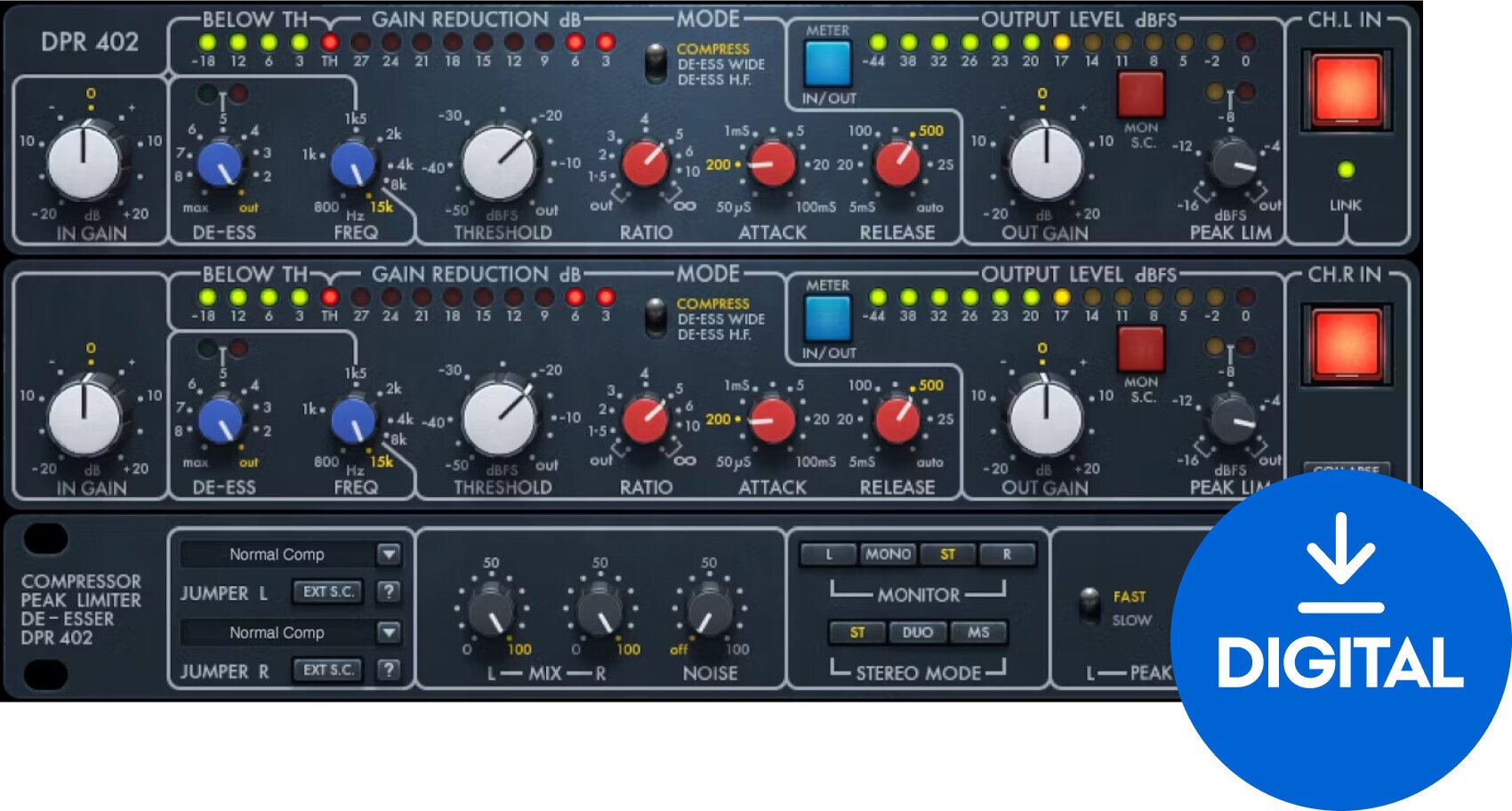Click the blue DIGITAL download badge

pos(1340,640)
